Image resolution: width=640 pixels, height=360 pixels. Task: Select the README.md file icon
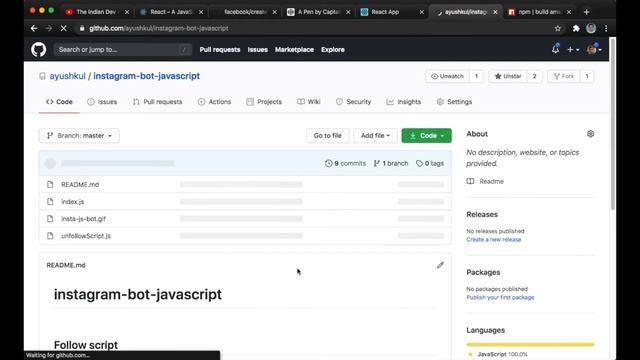[x=50, y=184]
